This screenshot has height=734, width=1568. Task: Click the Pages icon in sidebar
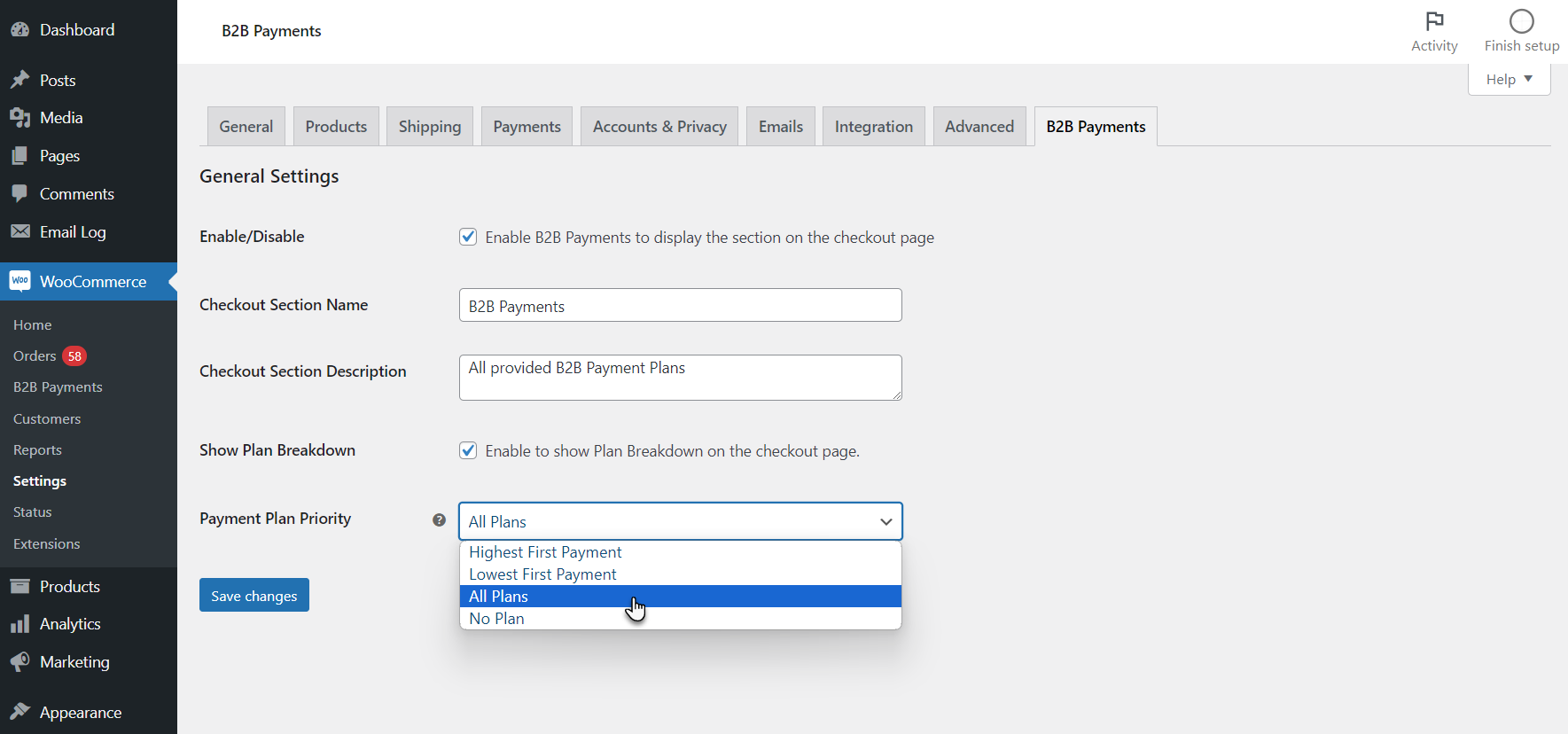point(20,155)
